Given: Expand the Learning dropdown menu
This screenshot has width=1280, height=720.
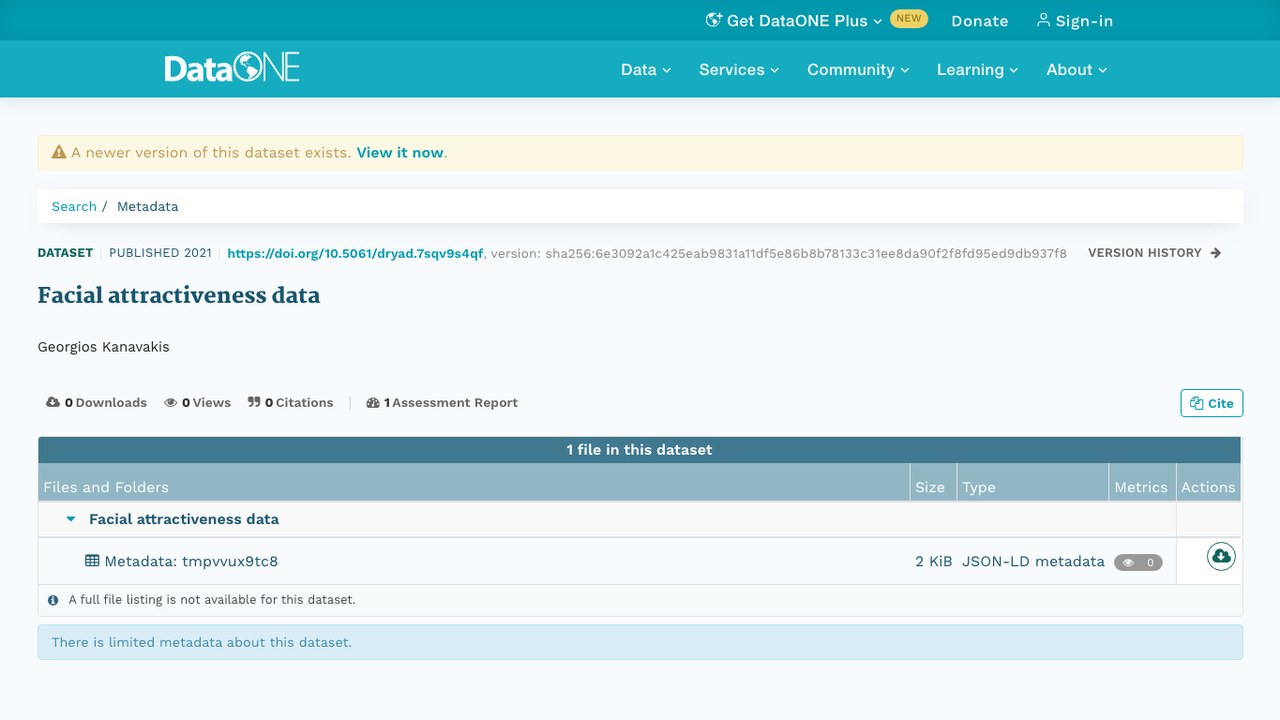Looking at the screenshot, I should 977,69.
